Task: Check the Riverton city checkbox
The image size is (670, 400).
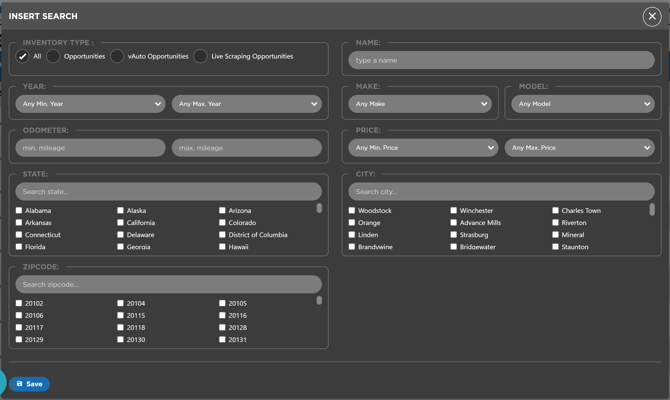Action: pos(555,222)
